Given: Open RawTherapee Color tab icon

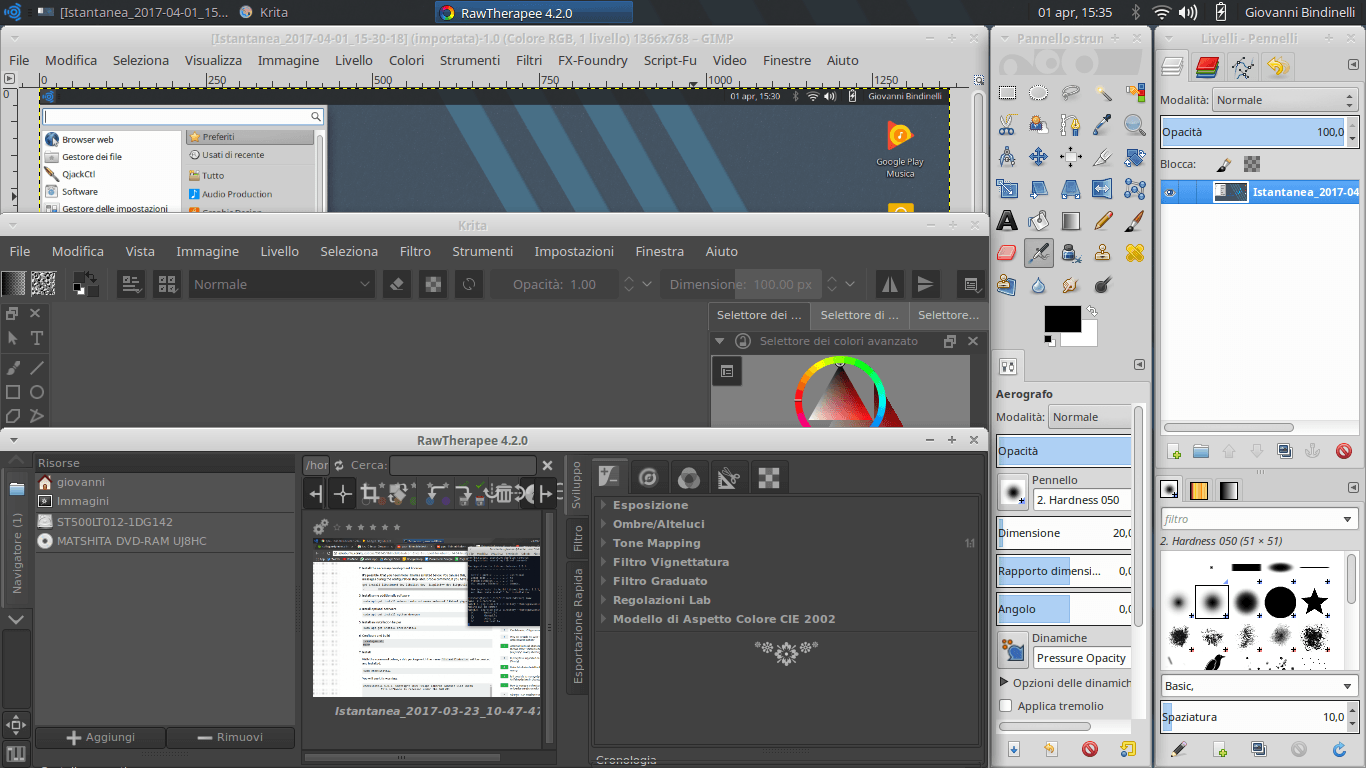Looking at the screenshot, I should tap(688, 477).
